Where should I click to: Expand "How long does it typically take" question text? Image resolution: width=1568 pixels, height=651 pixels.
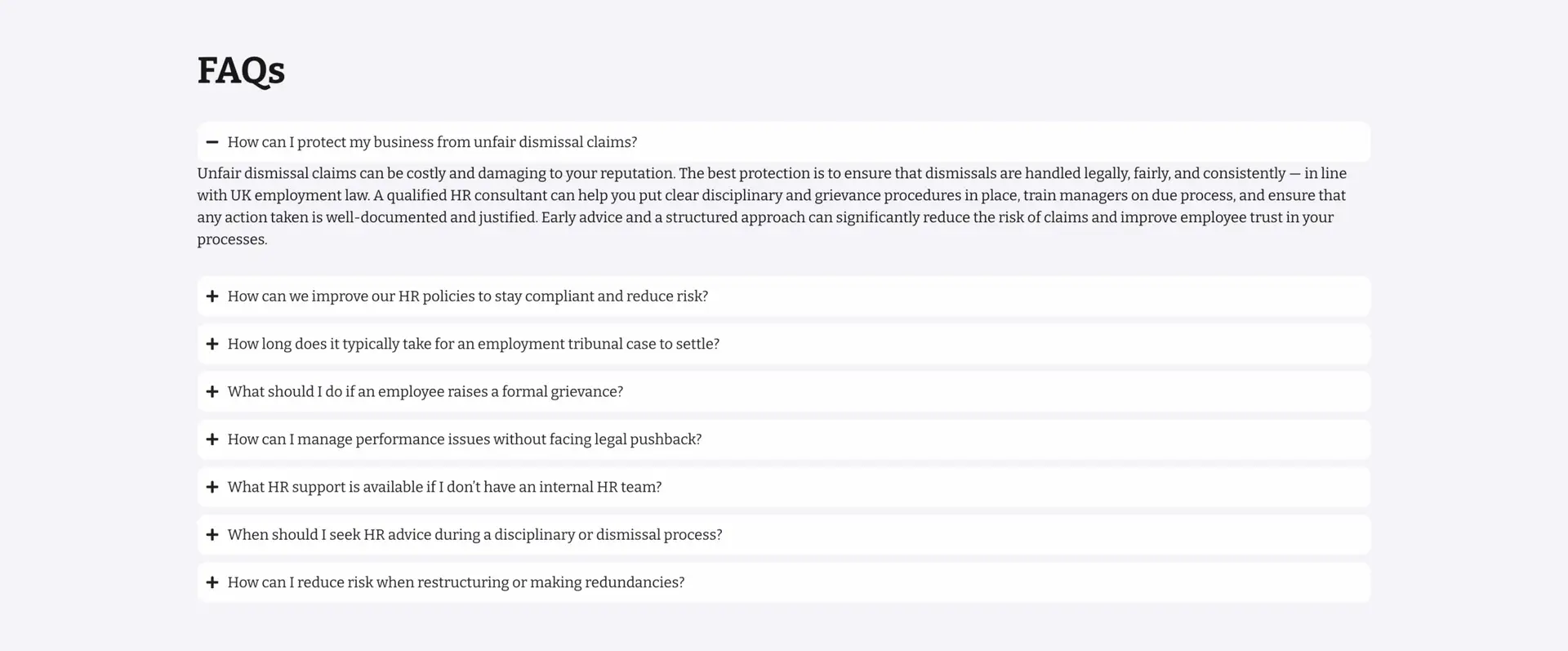tap(473, 344)
